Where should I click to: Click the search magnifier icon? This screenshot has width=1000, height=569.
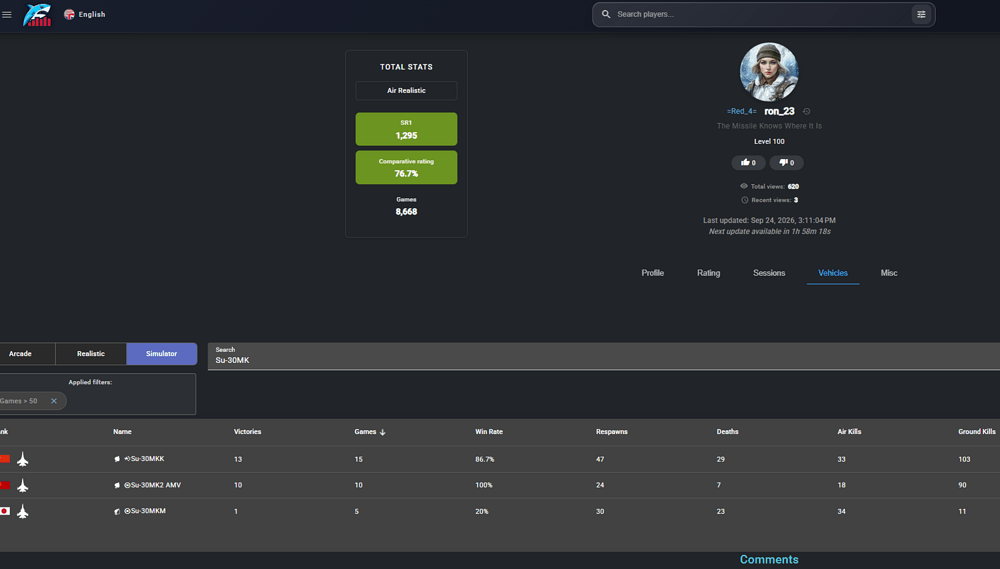click(606, 14)
